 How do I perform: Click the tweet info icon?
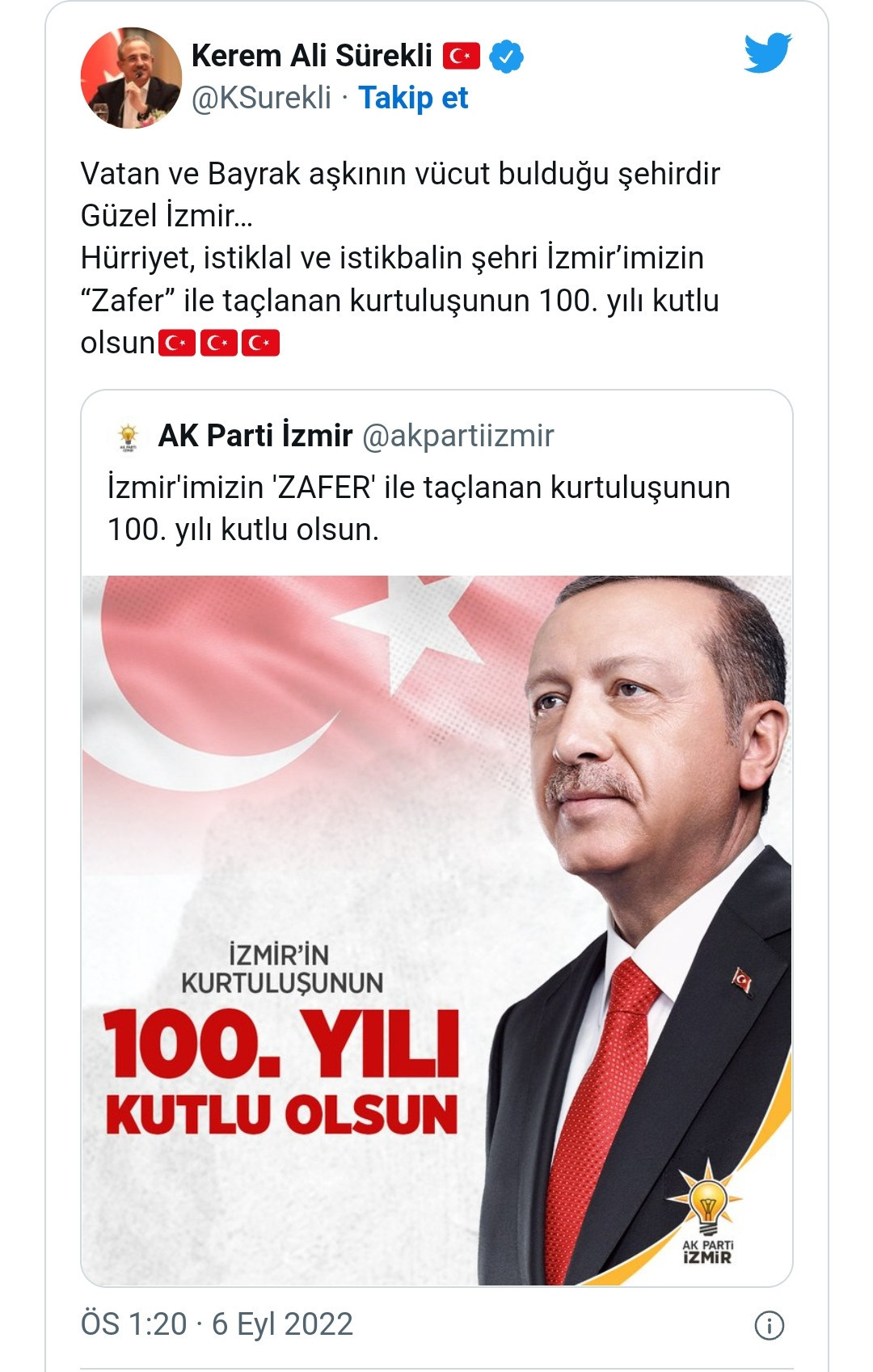[x=769, y=1325]
